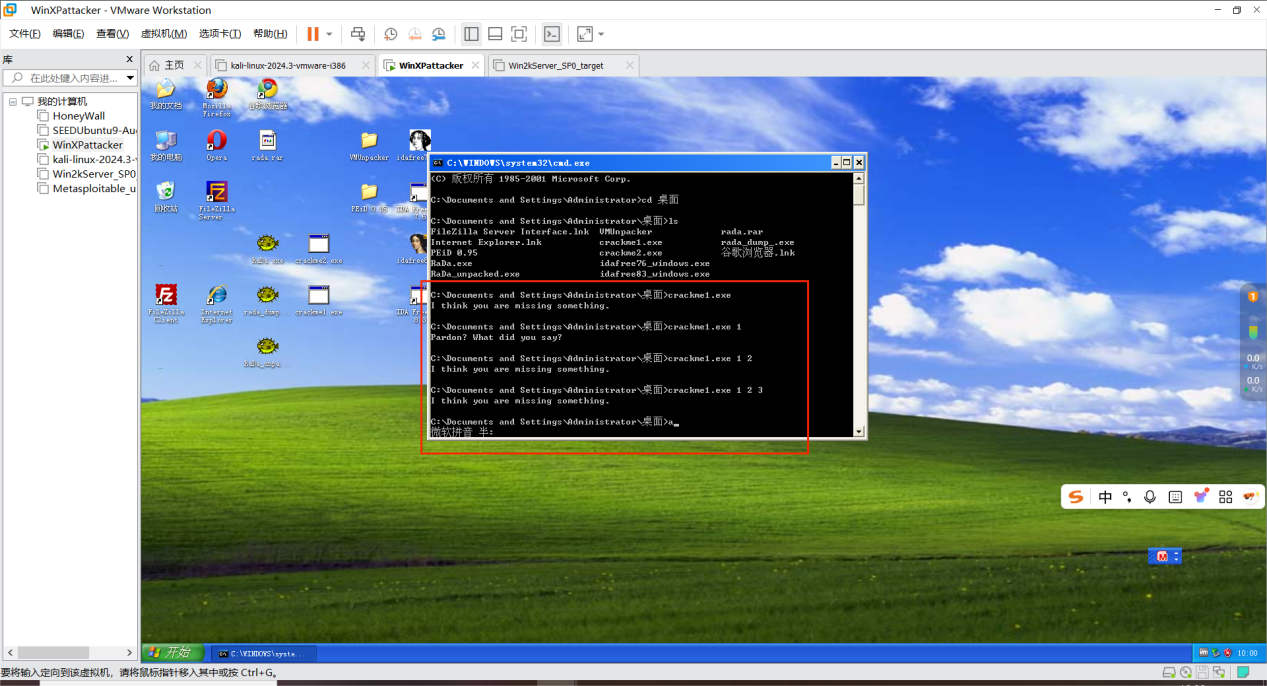Viewport: 1267px width, 686px height.
Task: Collapse the 我的计算机 tree node
Action: (x=13, y=102)
